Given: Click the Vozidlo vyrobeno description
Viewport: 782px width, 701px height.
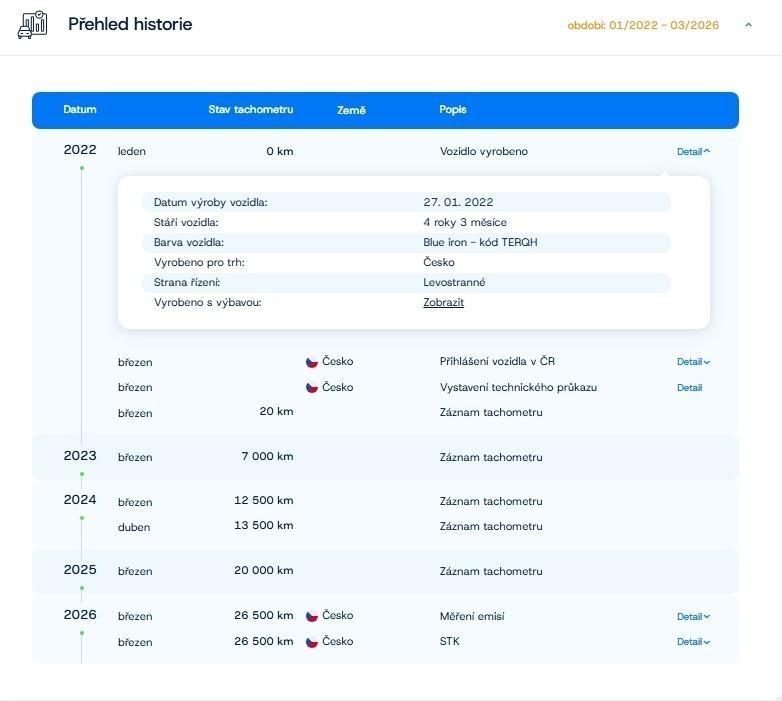Looking at the screenshot, I should point(484,151).
